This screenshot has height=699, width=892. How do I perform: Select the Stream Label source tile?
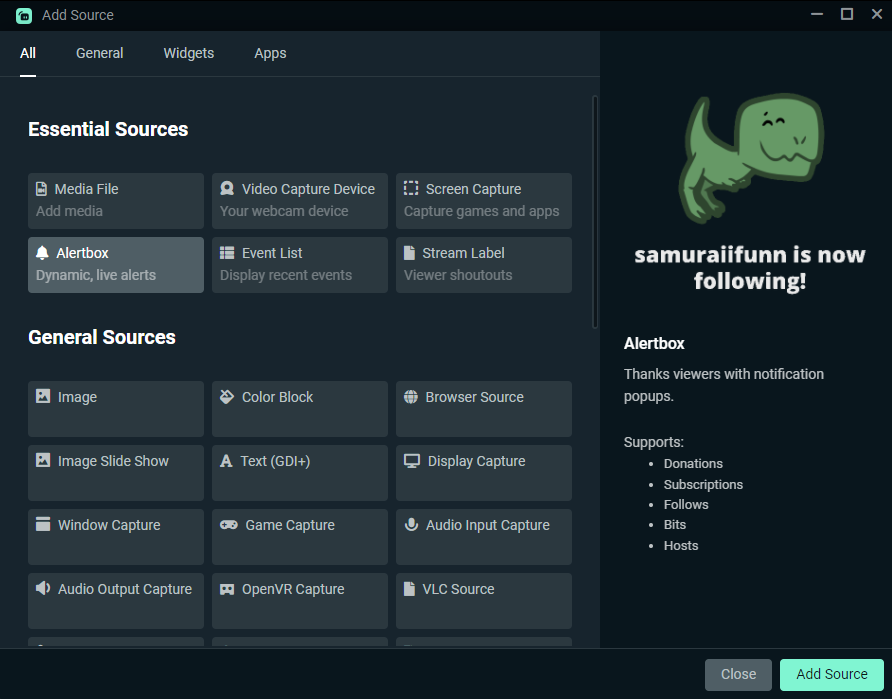[x=484, y=265]
